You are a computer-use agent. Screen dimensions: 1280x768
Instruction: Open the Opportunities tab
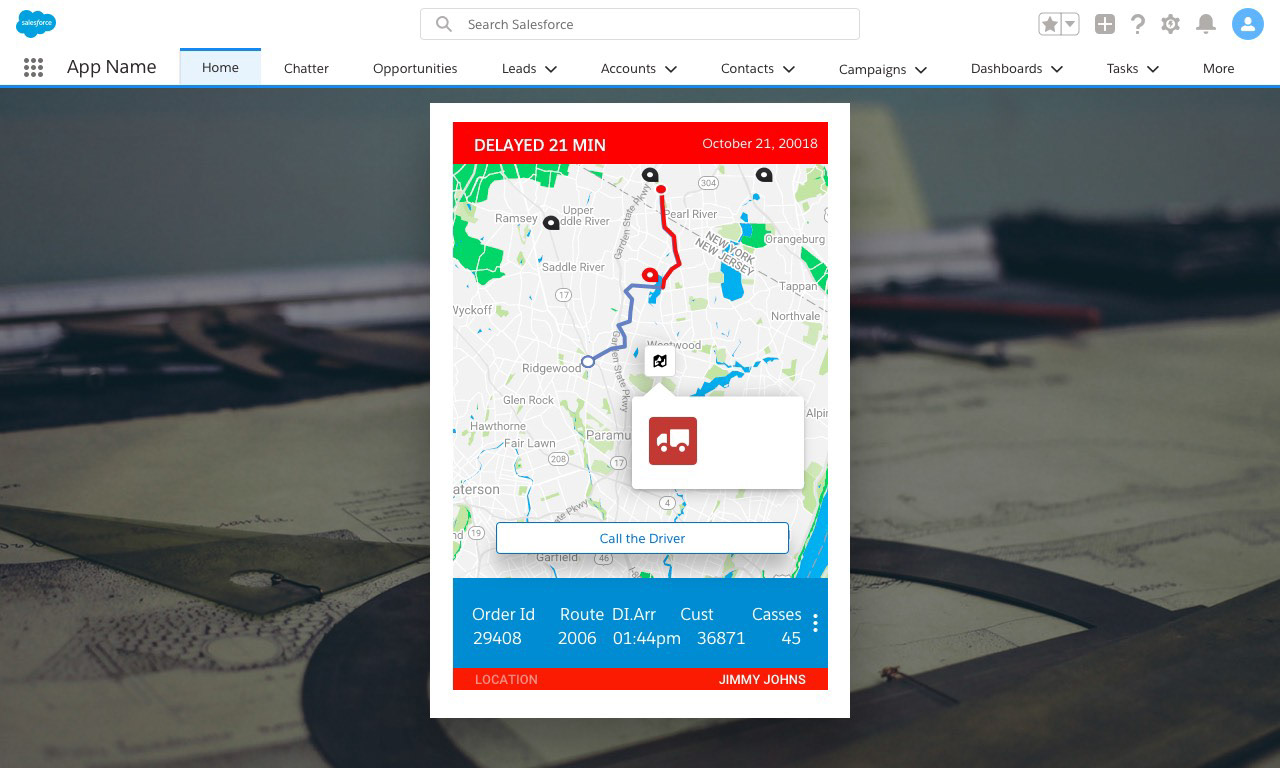pyautogui.click(x=415, y=68)
